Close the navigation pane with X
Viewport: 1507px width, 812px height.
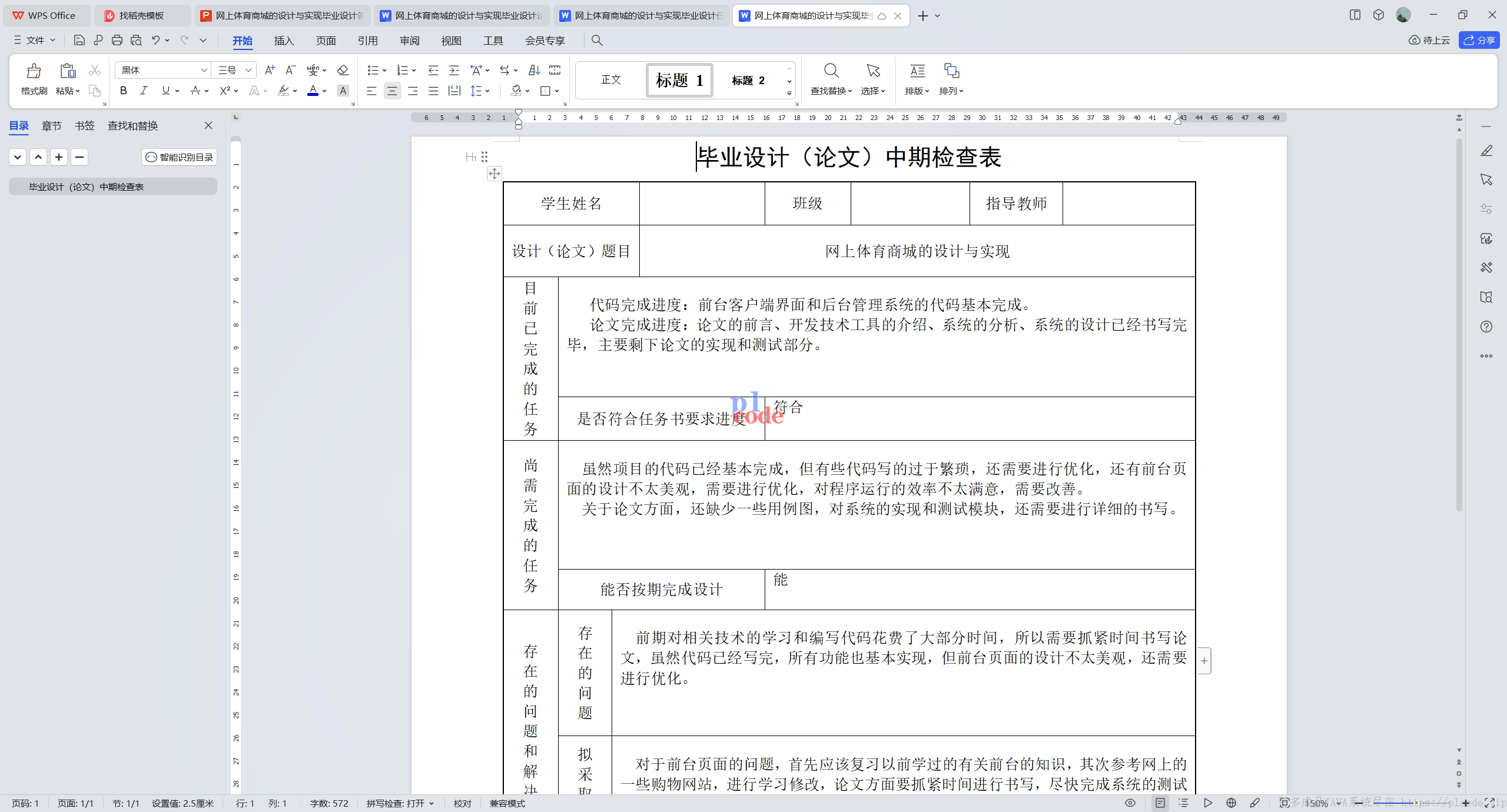point(208,125)
